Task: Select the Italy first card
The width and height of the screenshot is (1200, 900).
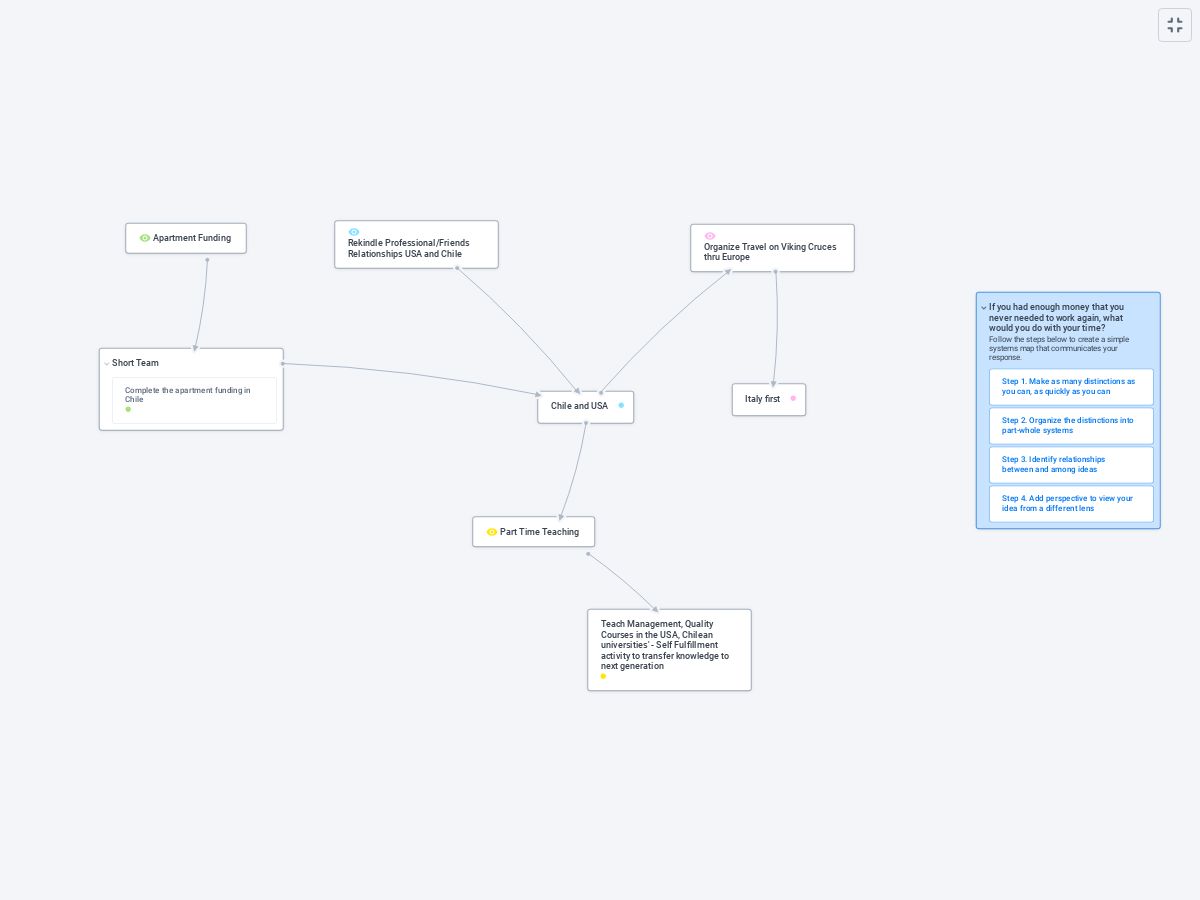Action: click(x=762, y=399)
